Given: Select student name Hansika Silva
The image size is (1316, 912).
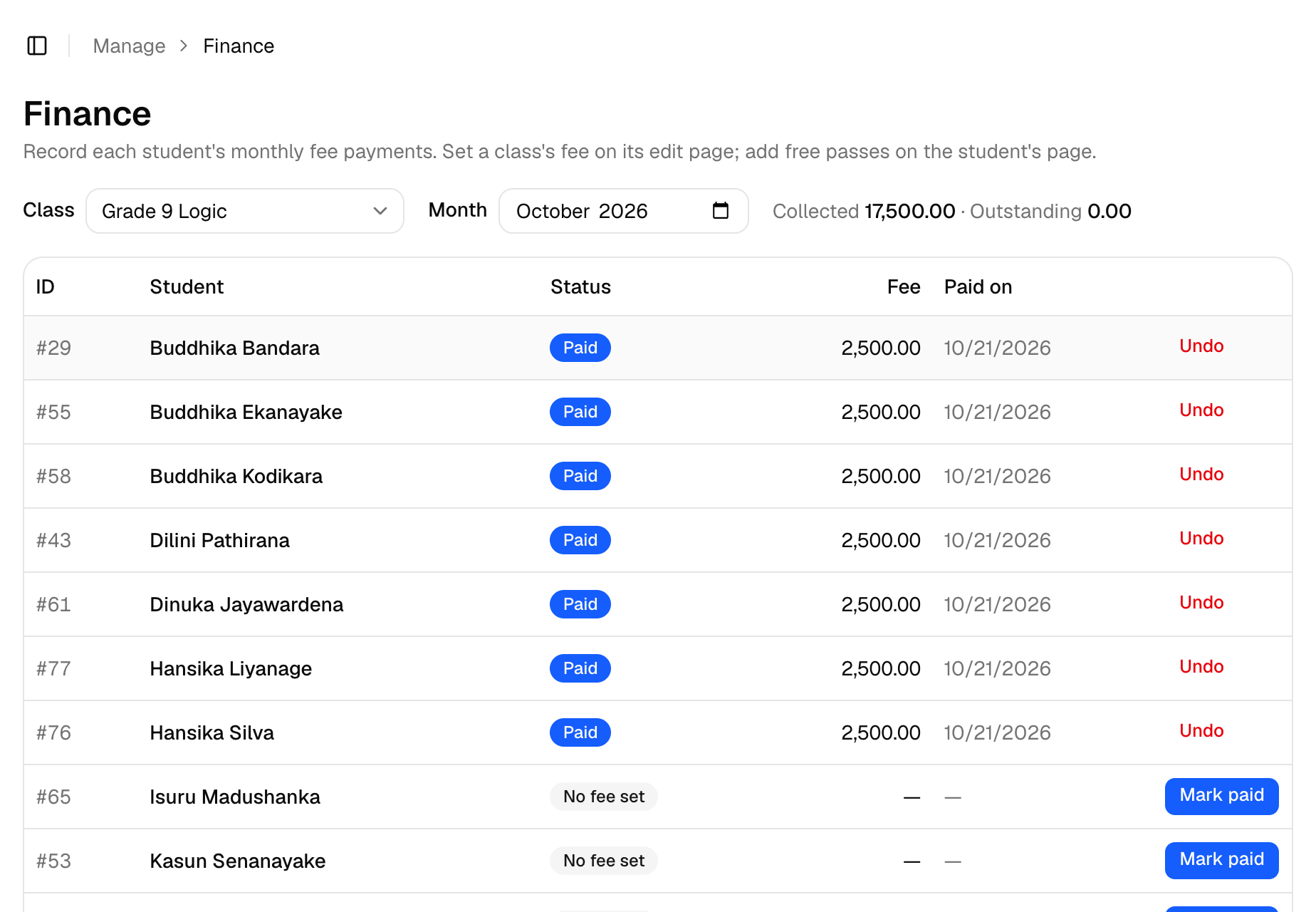Looking at the screenshot, I should (212, 732).
